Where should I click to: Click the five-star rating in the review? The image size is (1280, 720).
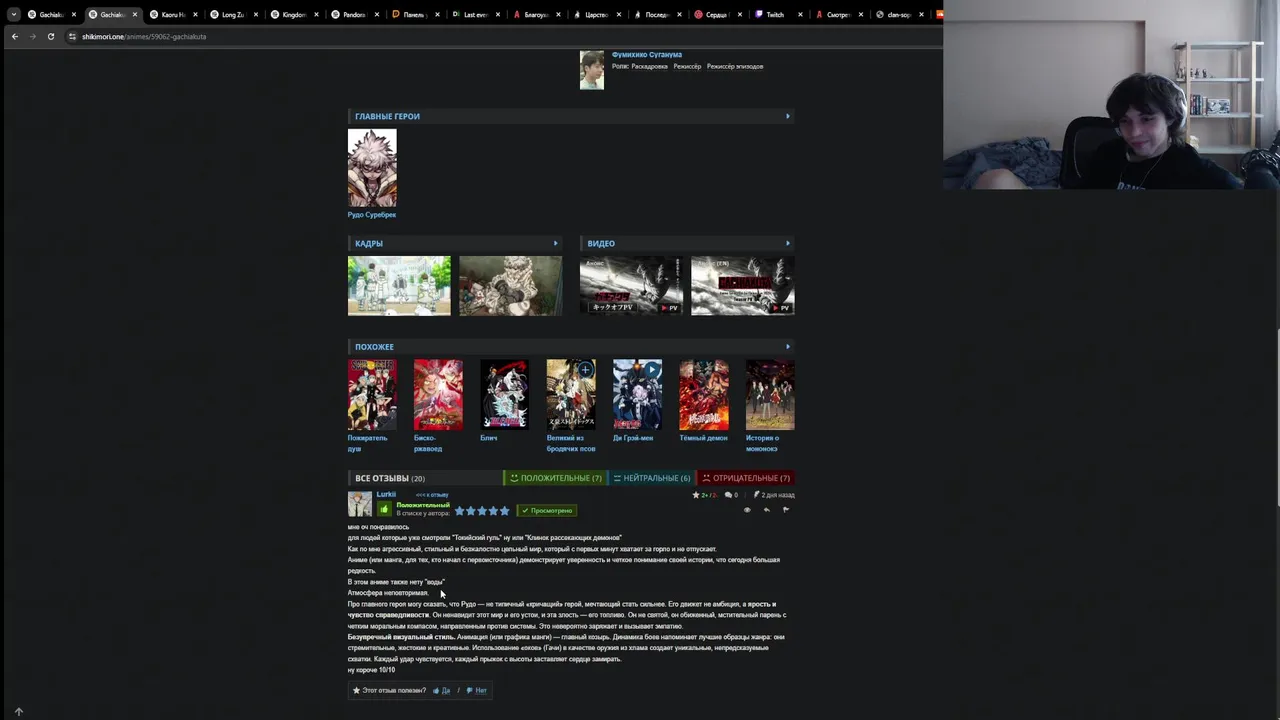point(482,511)
